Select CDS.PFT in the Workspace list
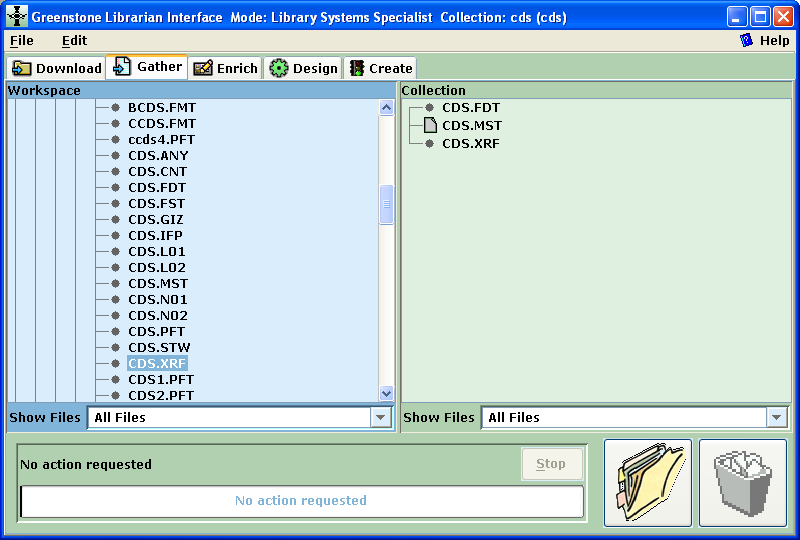Image resolution: width=800 pixels, height=540 pixels. pyautogui.click(x=156, y=331)
